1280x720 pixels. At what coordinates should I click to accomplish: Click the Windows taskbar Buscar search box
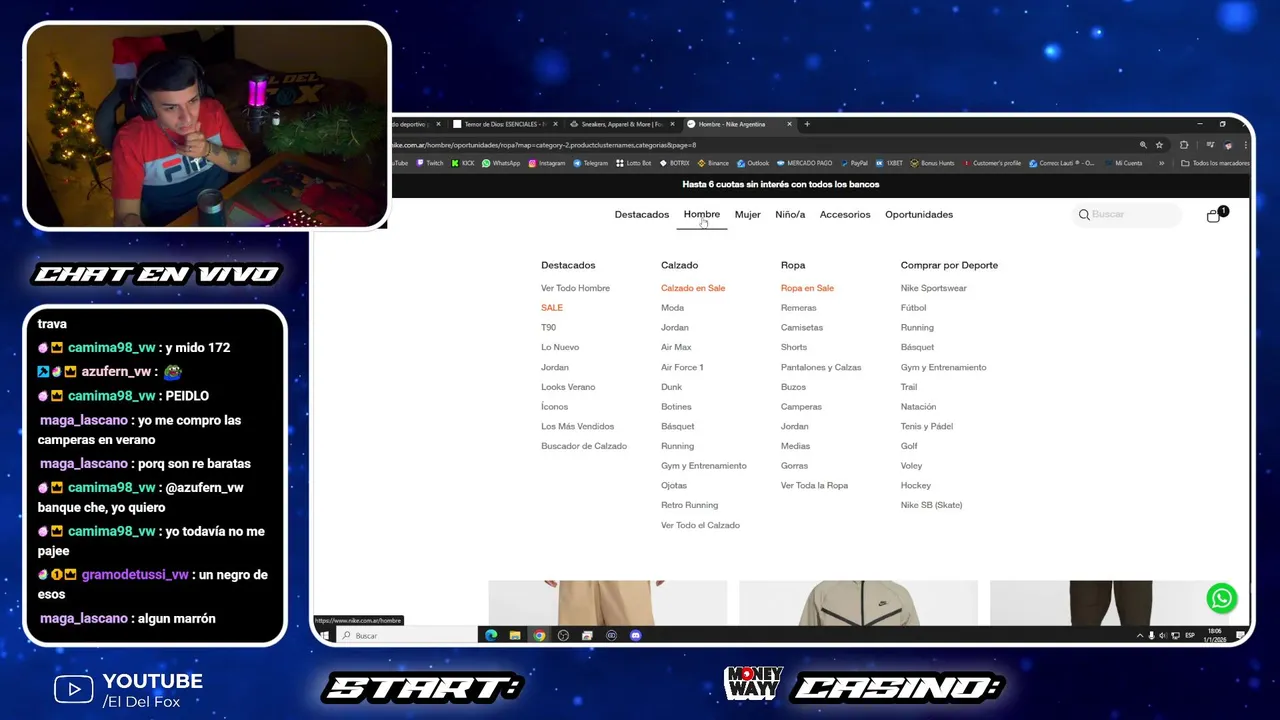pyautogui.click(x=407, y=635)
